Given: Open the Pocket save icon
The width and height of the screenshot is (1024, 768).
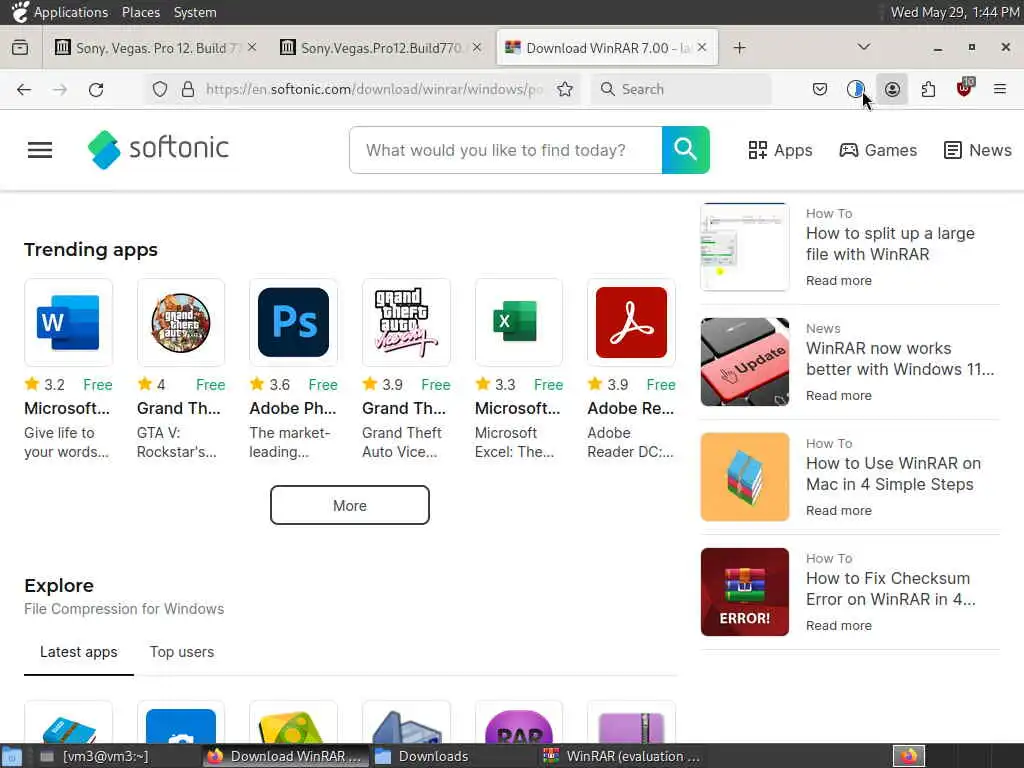Looking at the screenshot, I should pos(820,89).
